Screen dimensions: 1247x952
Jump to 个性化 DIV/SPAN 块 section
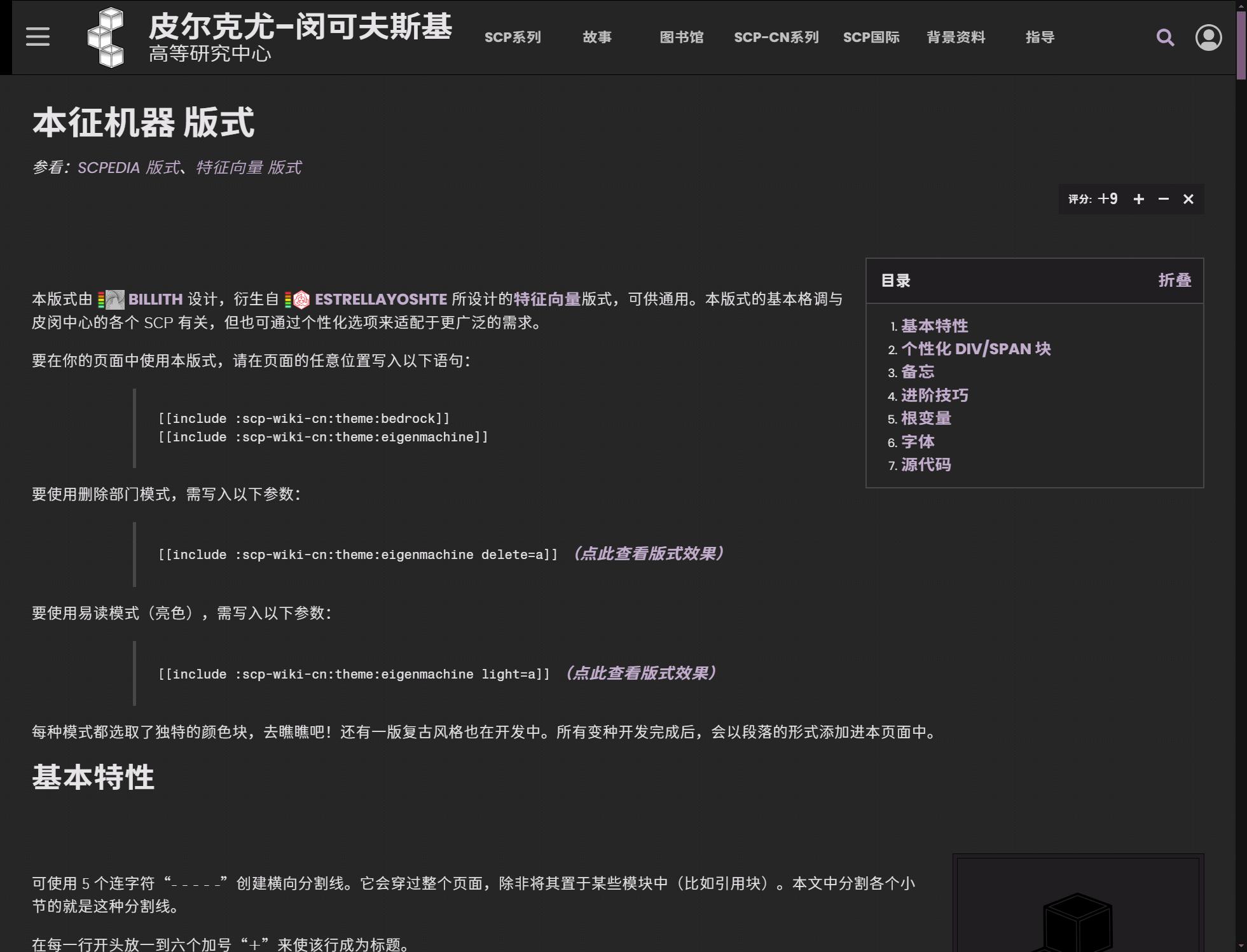tap(975, 349)
